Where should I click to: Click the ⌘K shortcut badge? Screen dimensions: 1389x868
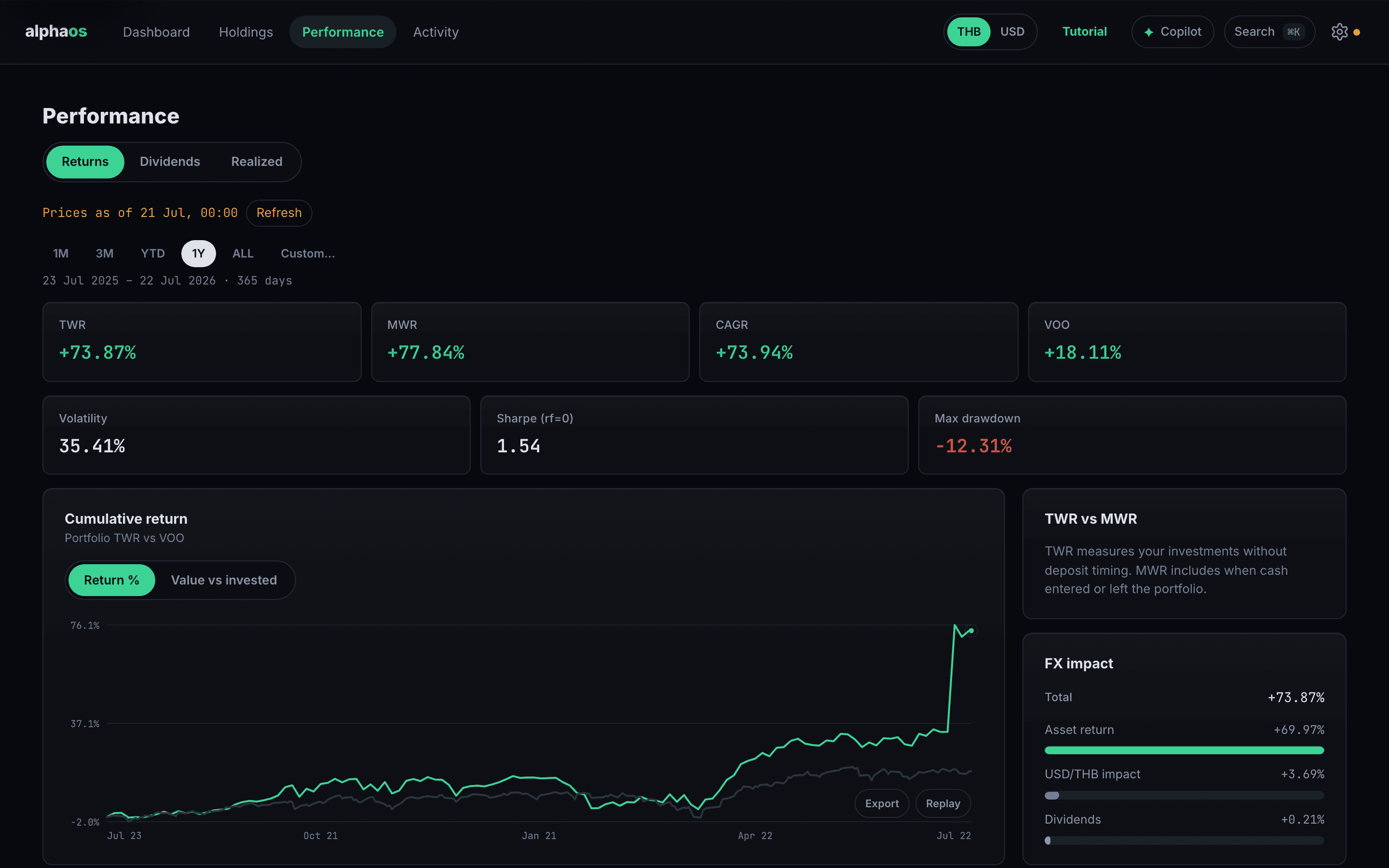pos(1293,31)
